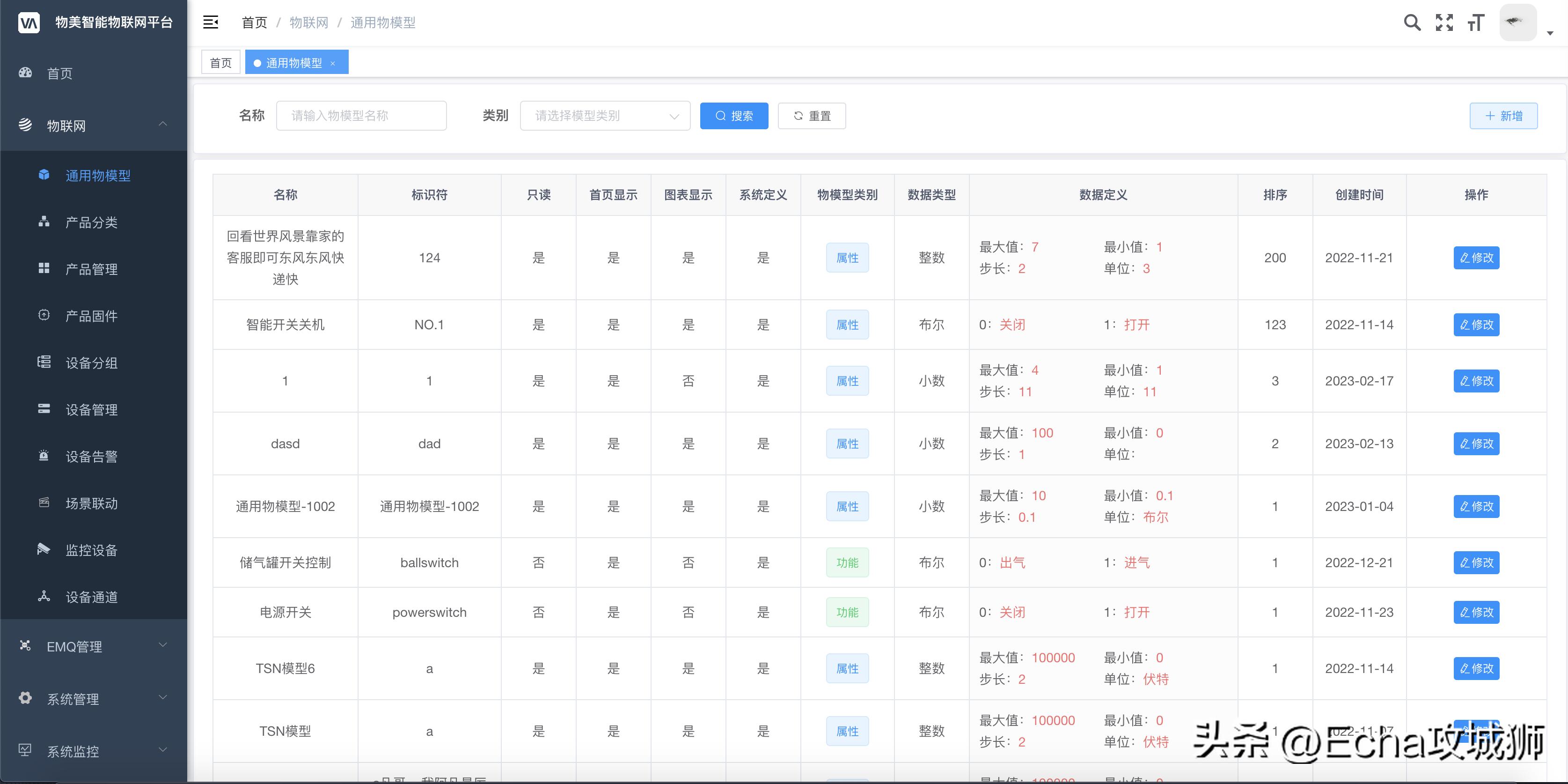Click 新增 to add a new model

[x=1503, y=116]
